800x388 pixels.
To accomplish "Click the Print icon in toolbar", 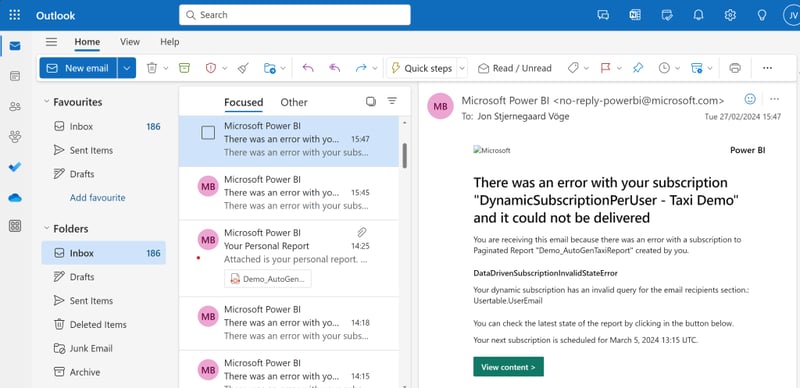I will point(735,68).
